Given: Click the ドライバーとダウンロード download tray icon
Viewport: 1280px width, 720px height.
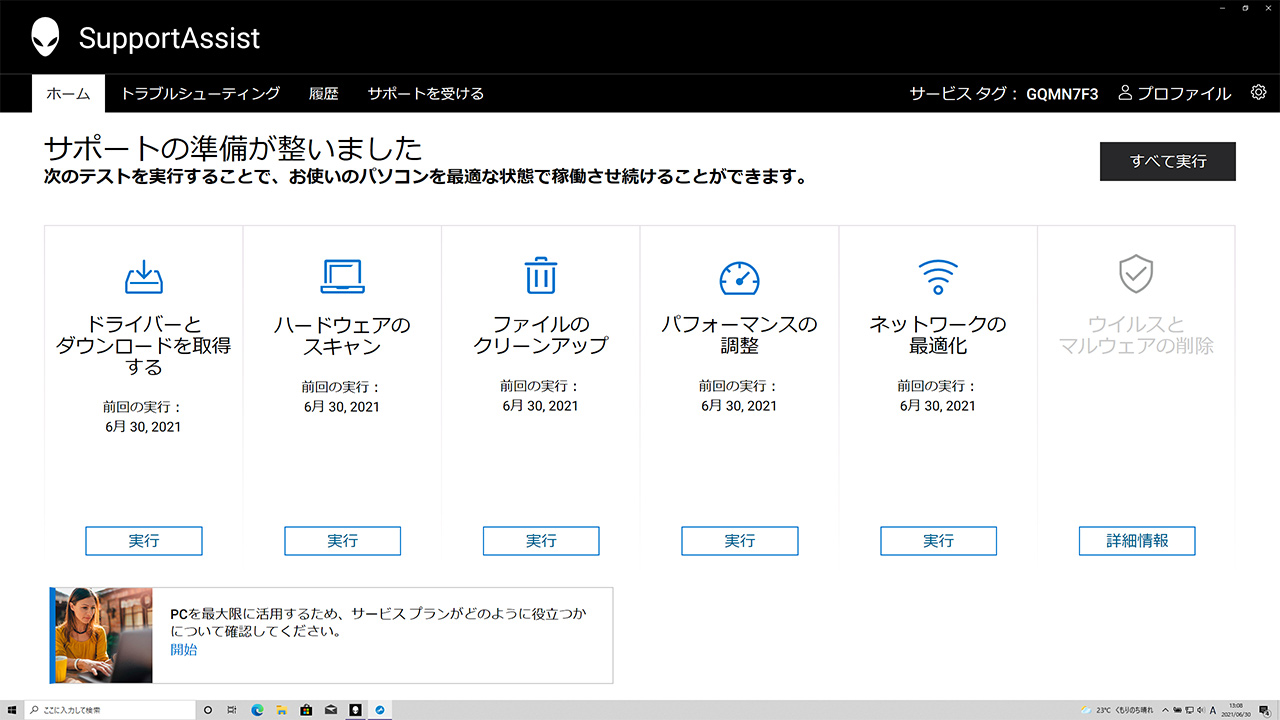Looking at the screenshot, I should [x=144, y=276].
